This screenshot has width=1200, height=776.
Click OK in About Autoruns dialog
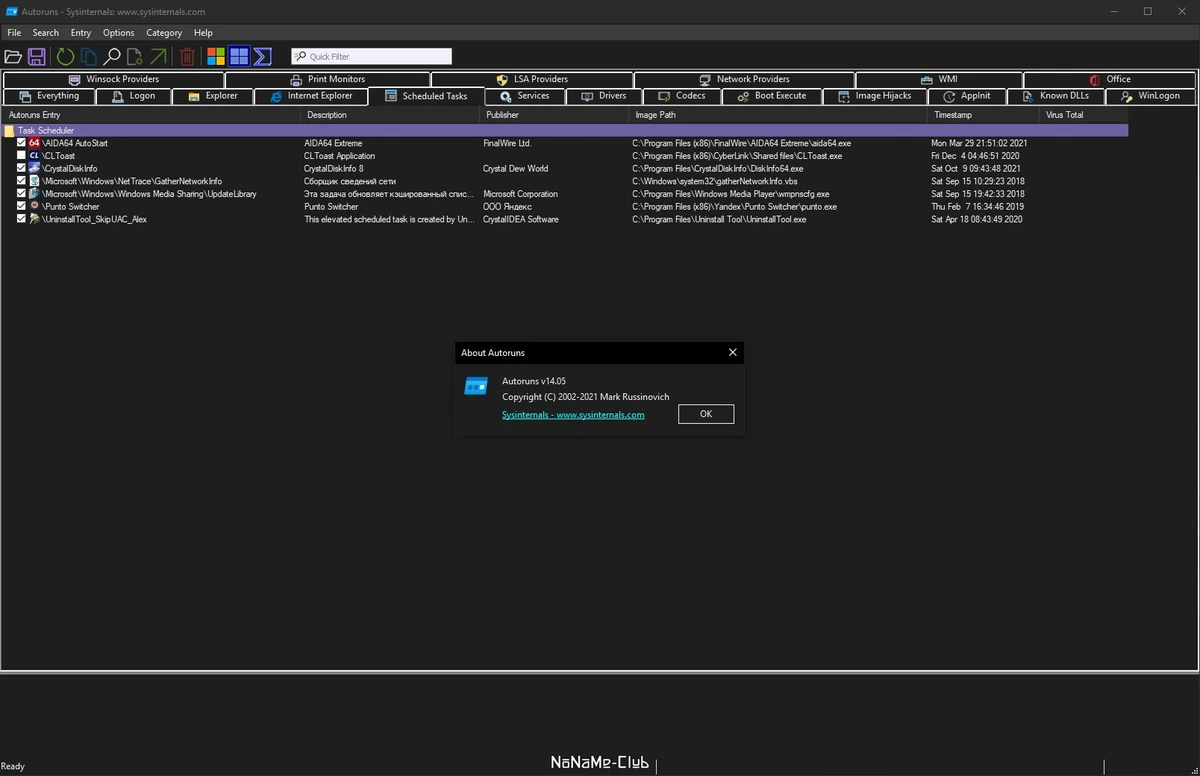[706, 414]
